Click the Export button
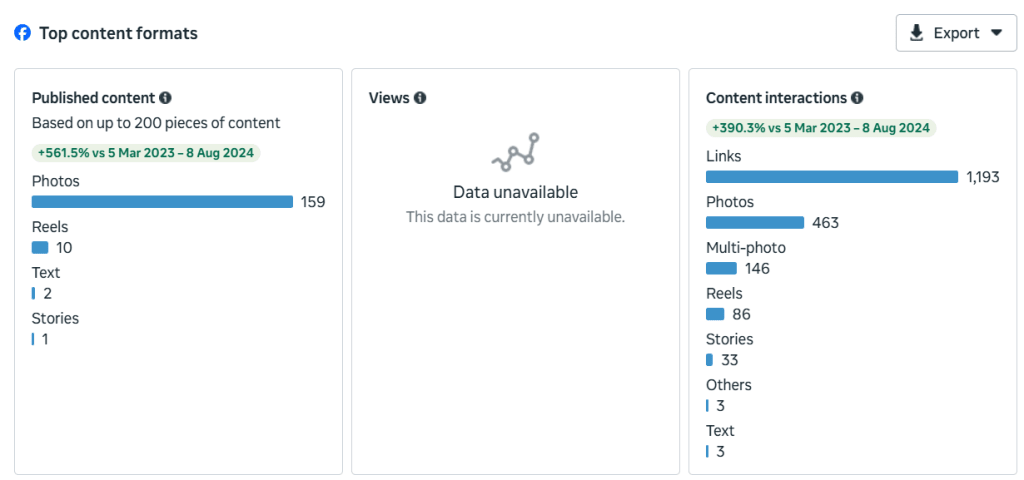 point(956,33)
